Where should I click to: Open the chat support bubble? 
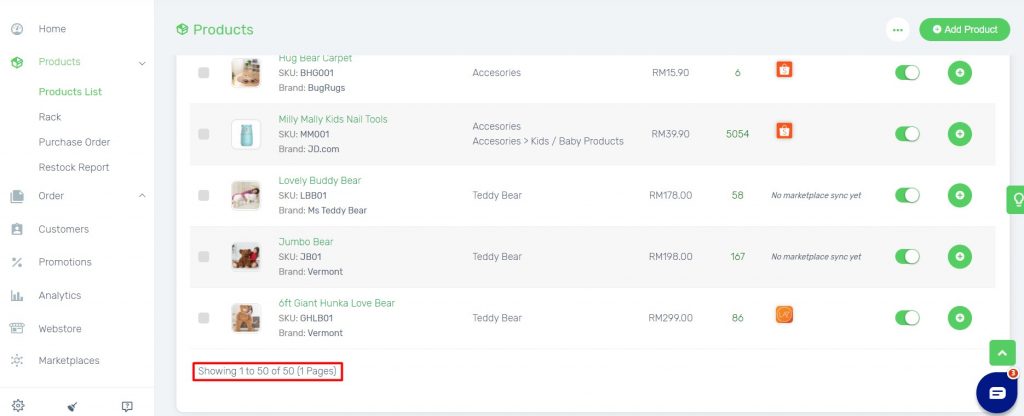pos(996,392)
